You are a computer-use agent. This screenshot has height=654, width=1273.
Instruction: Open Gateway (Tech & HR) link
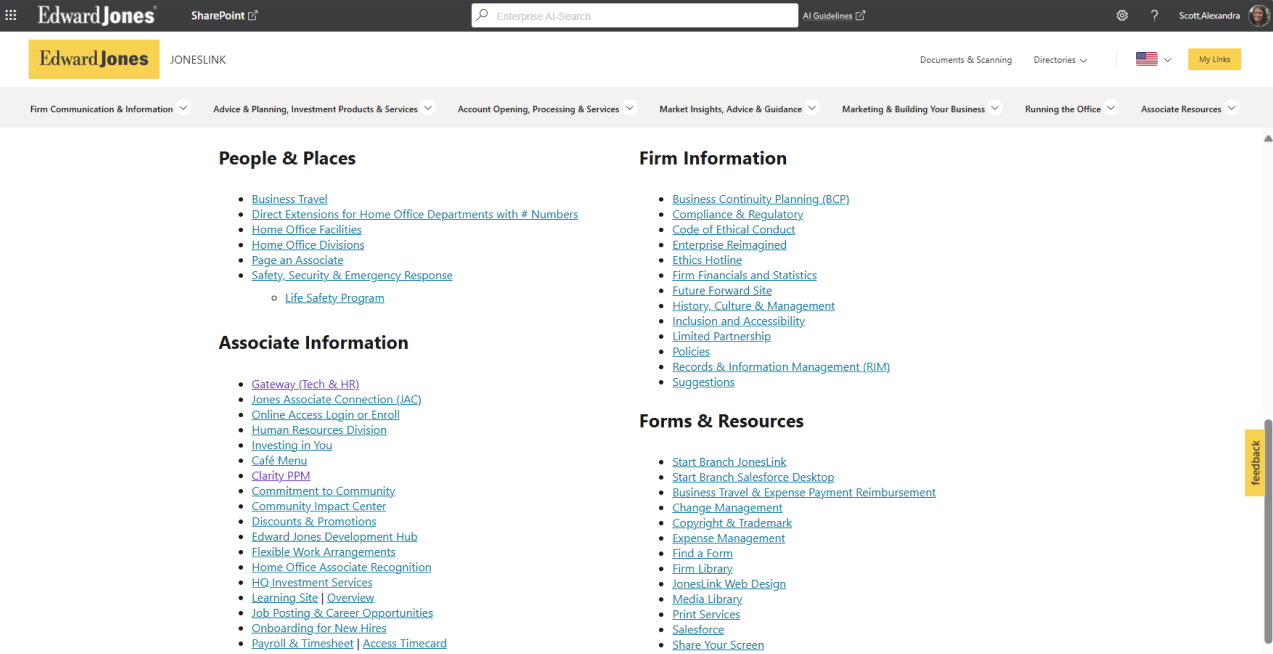(x=305, y=384)
